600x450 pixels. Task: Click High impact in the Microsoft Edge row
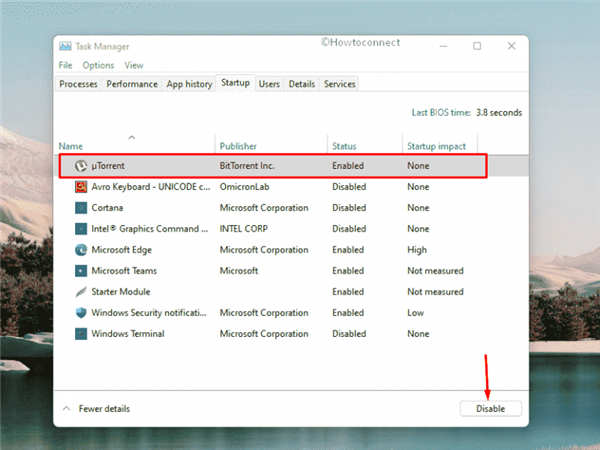point(417,250)
